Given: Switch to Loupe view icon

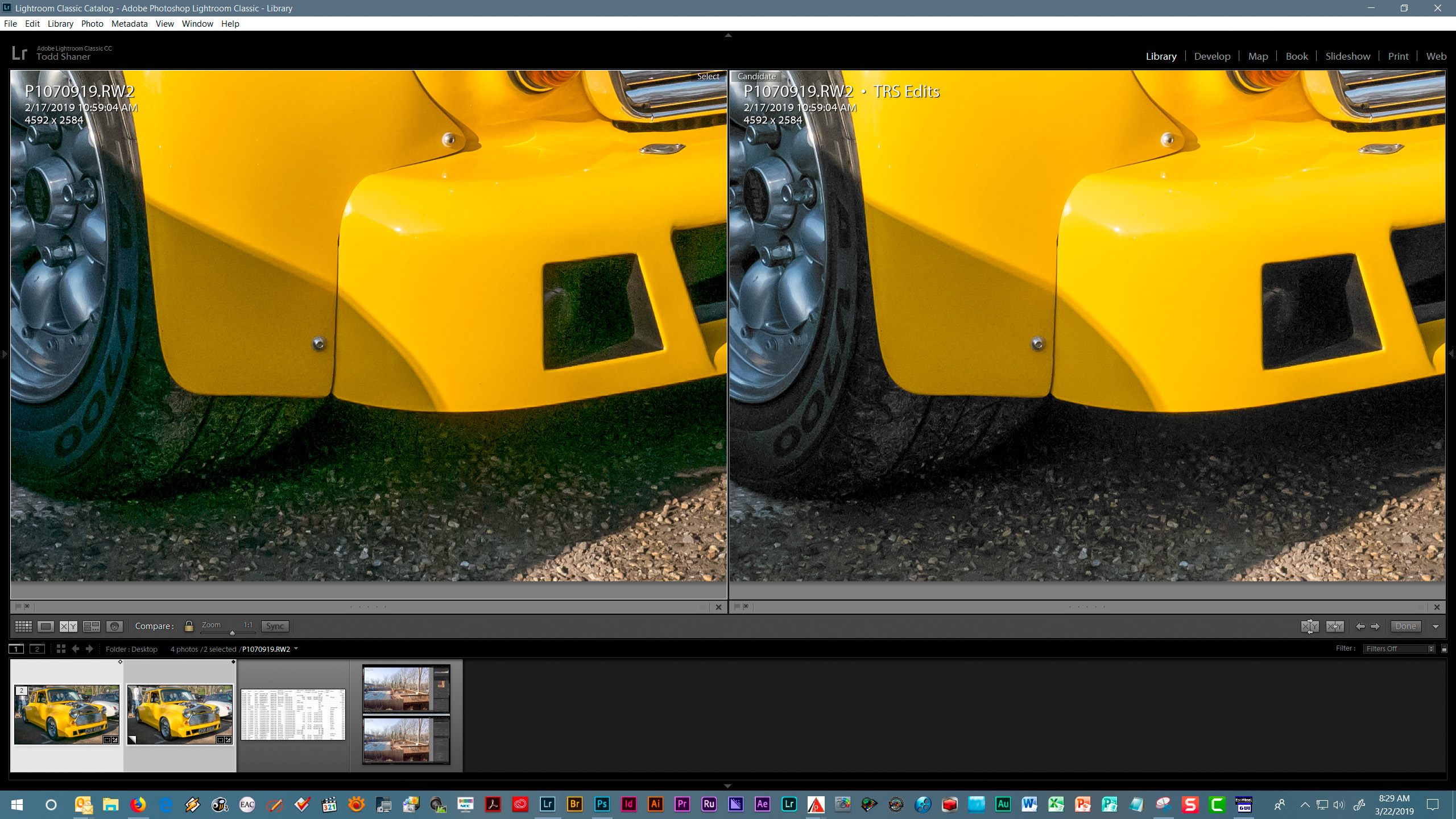Looking at the screenshot, I should [x=45, y=626].
